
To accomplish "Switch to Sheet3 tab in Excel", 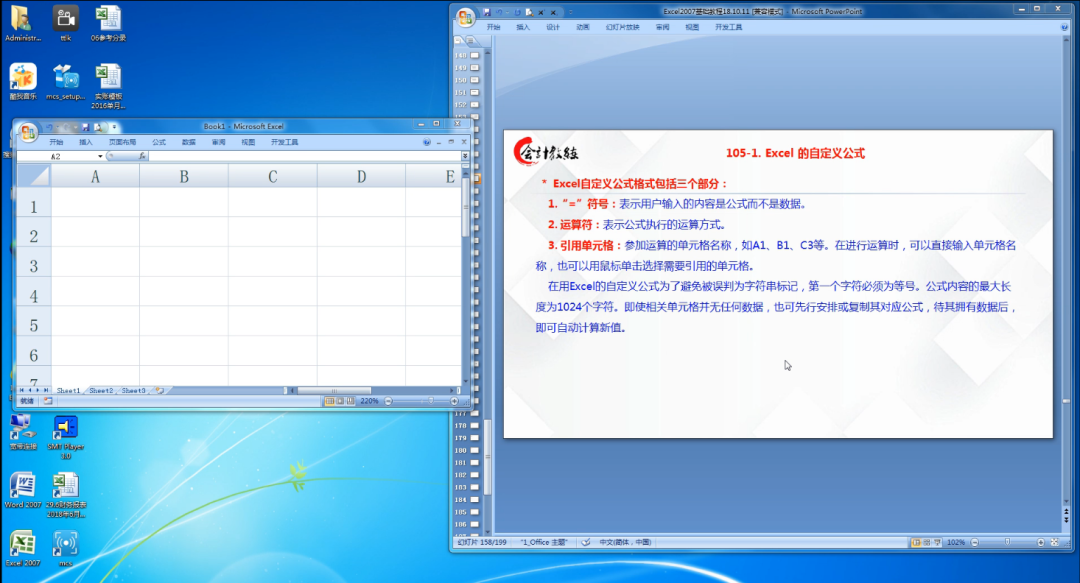I will (134, 390).
